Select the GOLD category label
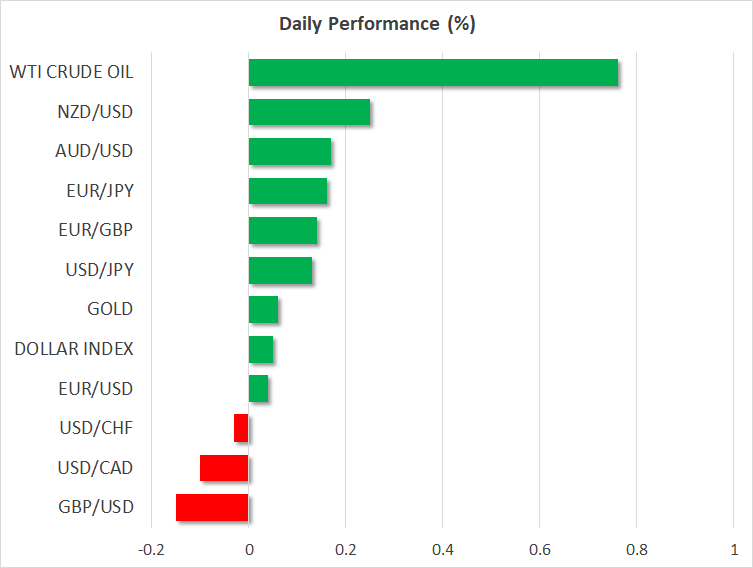Screen dimensions: 753x568 [x=110, y=309]
